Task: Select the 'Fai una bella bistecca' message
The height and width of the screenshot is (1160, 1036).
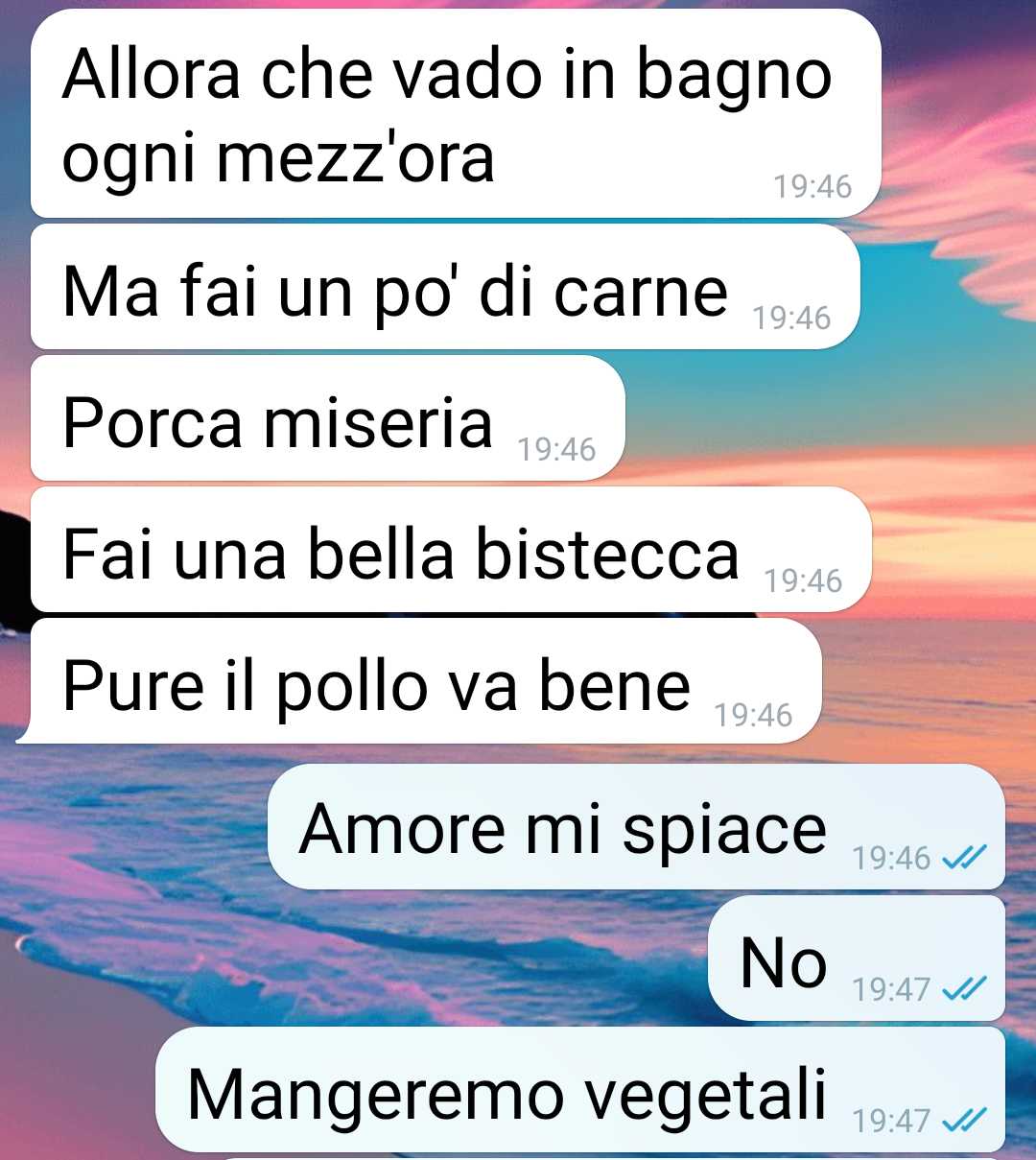Action: coord(451,550)
